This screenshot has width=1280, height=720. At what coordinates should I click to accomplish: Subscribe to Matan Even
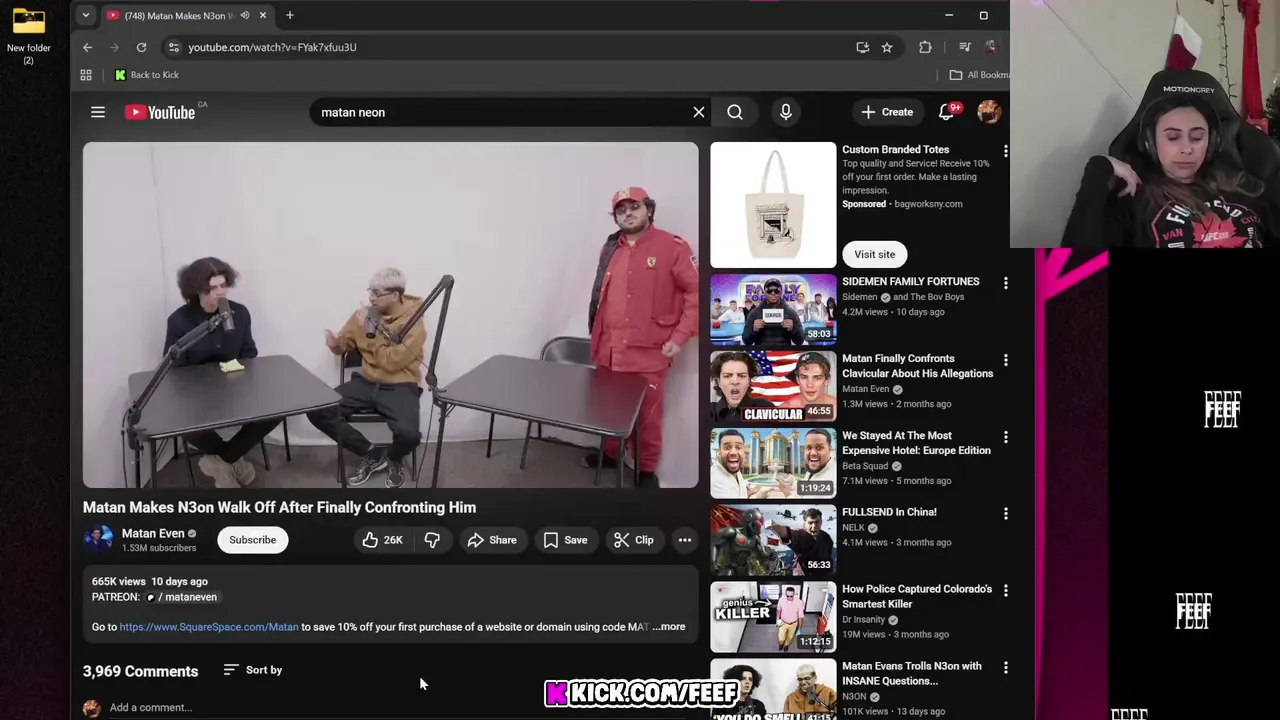pos(252,540)
